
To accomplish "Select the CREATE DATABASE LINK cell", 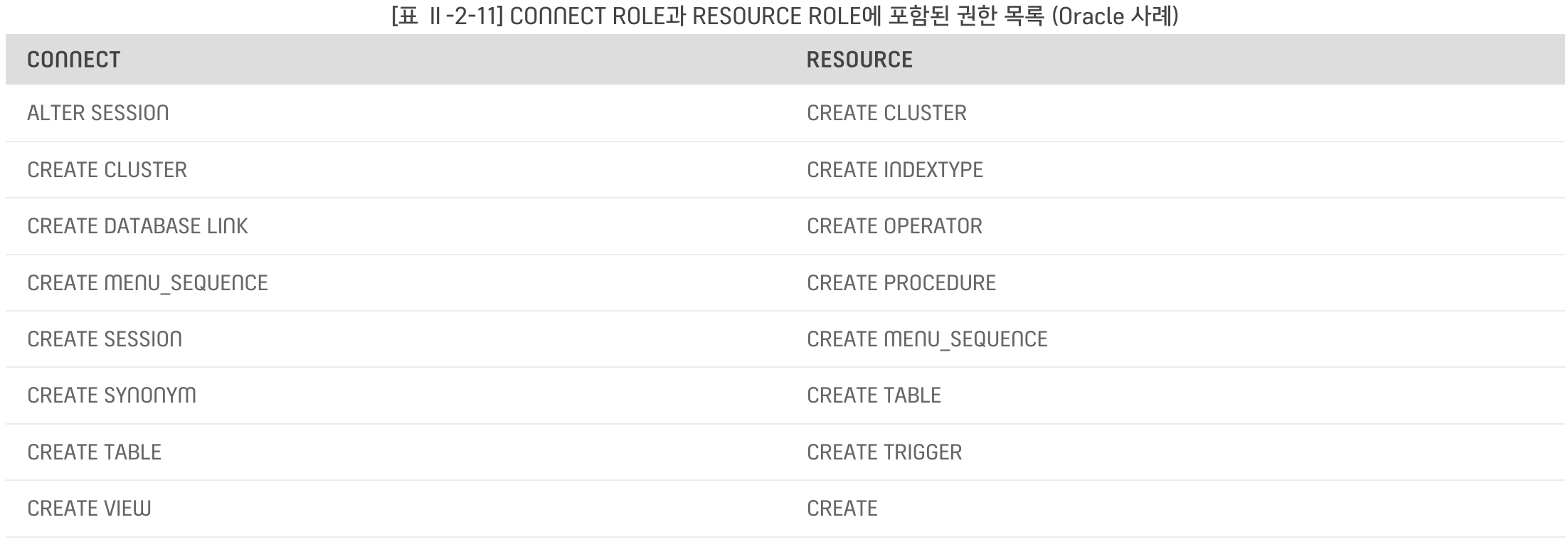I will click(137, 226).
